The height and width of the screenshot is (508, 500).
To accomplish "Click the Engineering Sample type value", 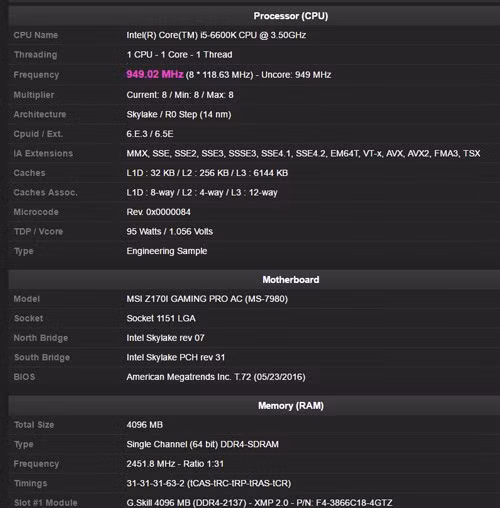I will tap(167, 251).
